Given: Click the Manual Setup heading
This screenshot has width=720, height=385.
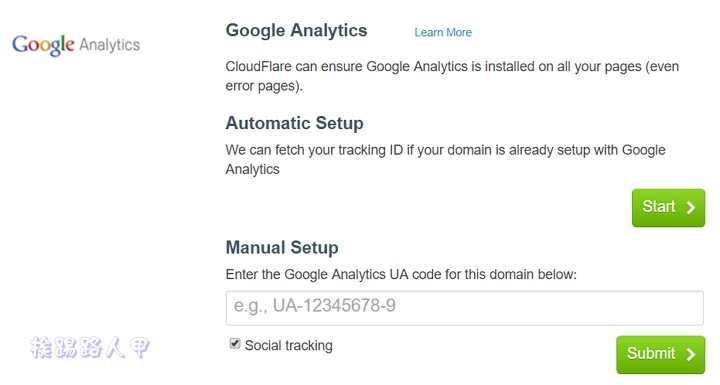Looking at the screenshot, I should 282,248.
